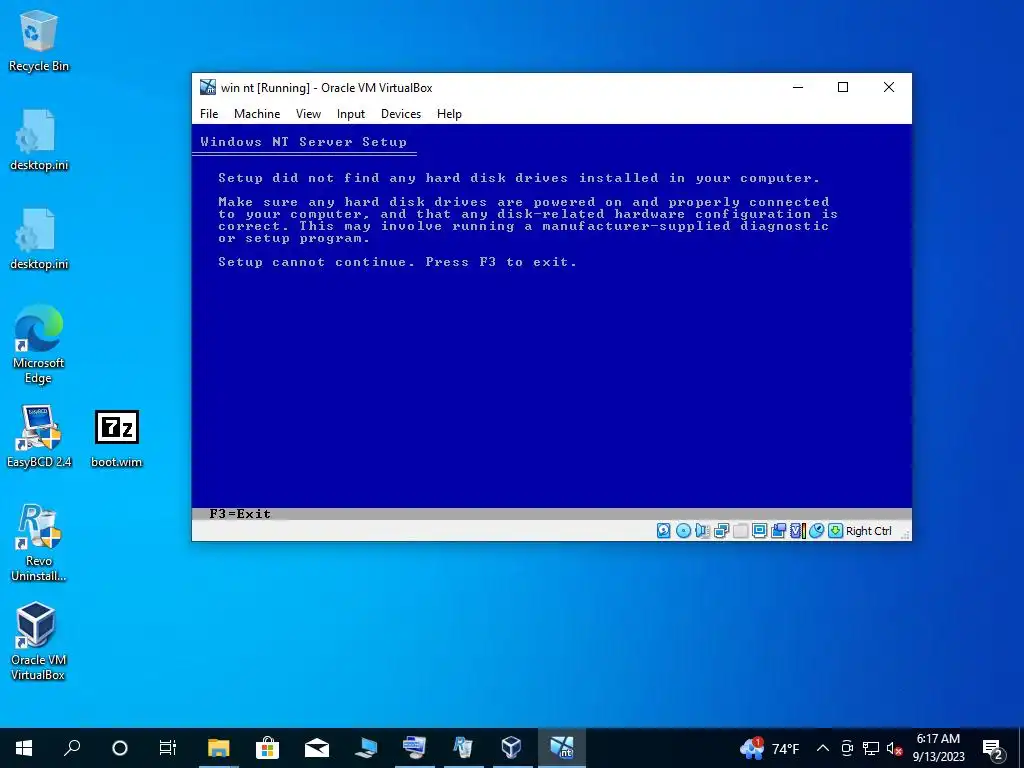Click the CPU virtualization indicator icon
This screenshot has height=768, width=1024.
pyautogui.click(x=797, y=531)
